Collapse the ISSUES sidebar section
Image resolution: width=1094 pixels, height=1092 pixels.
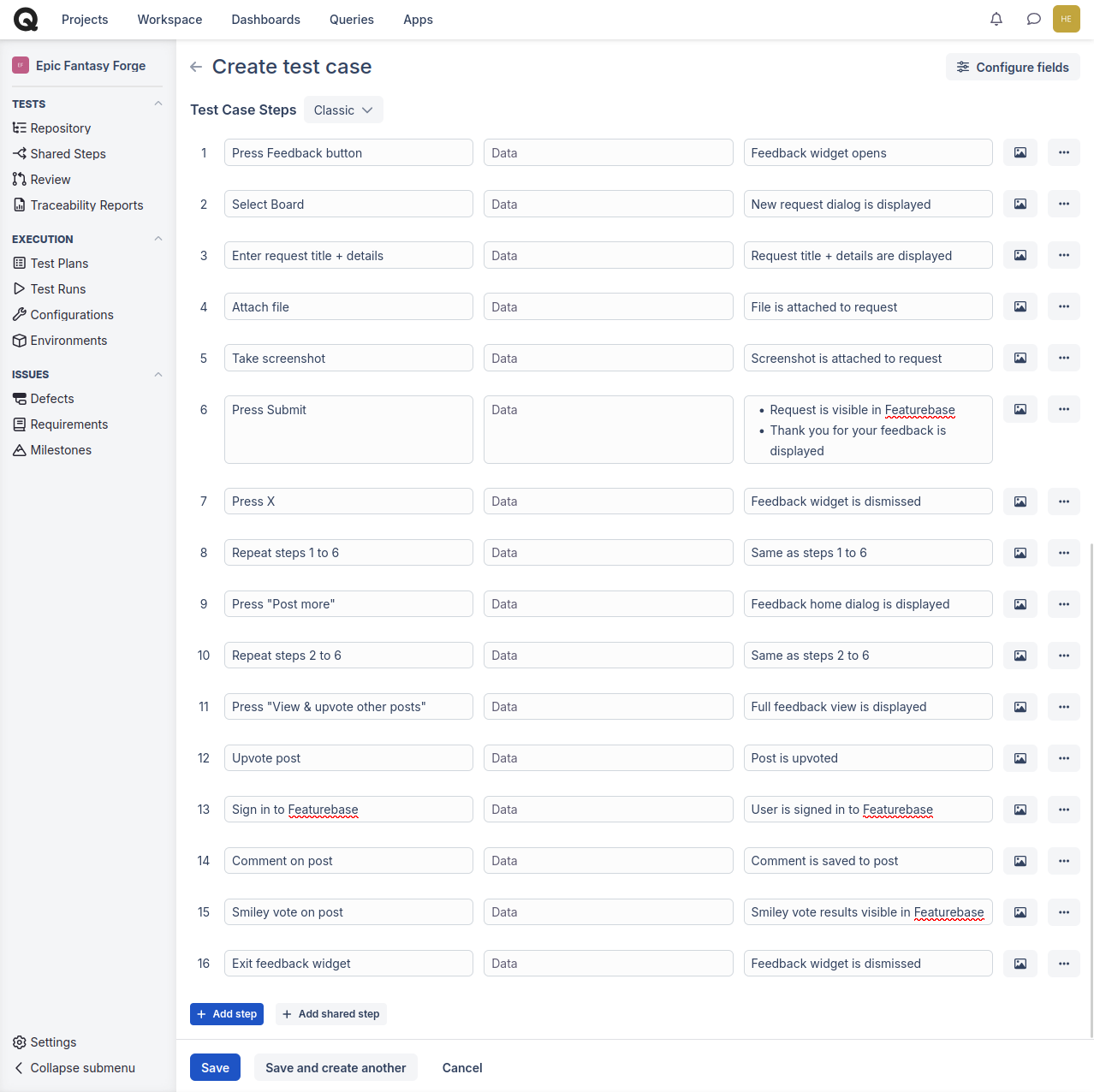point(158,374)
